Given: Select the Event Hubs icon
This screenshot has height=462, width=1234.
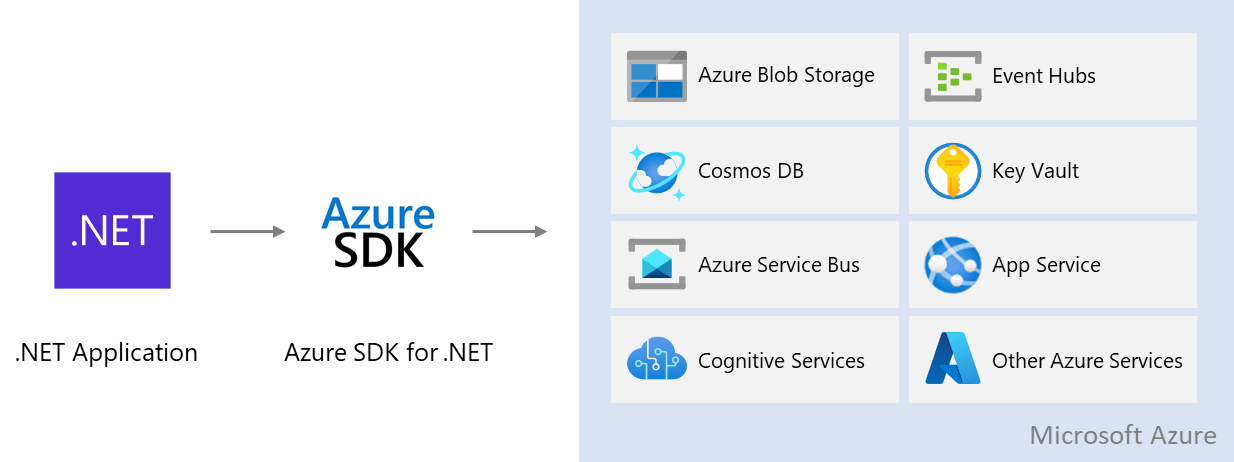Looking at the screenshot, I should tap(953, 76).
